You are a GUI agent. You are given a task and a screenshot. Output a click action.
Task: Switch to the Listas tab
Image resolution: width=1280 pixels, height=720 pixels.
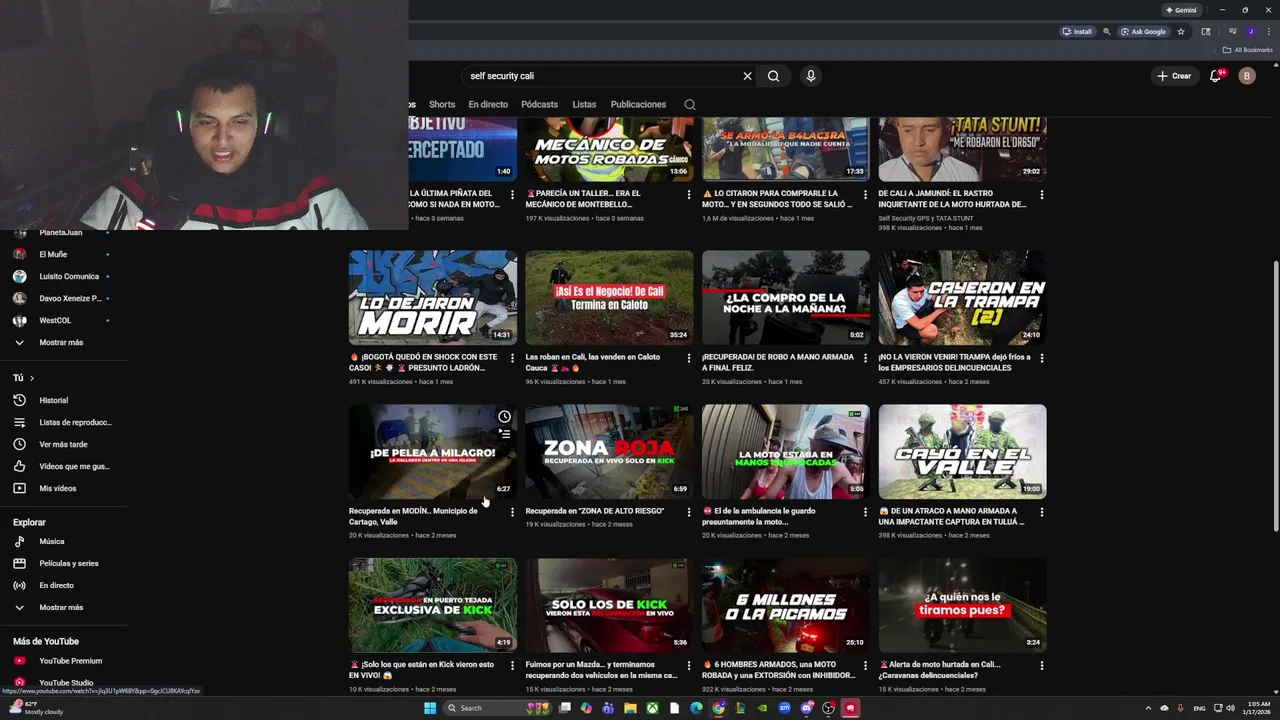(584, 104)
